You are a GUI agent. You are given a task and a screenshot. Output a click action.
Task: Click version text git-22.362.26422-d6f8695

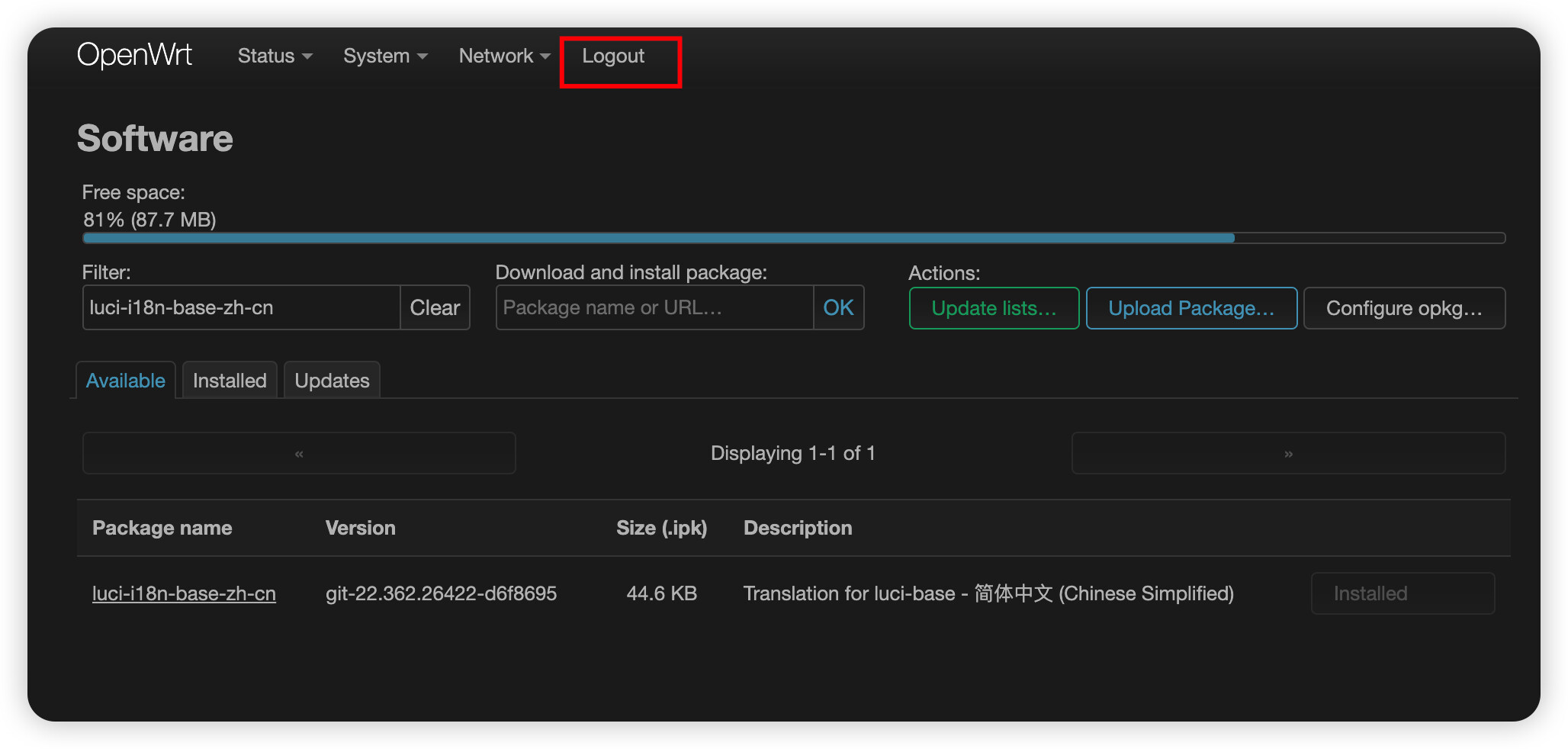pyautogui.click(x=441, y=593)
